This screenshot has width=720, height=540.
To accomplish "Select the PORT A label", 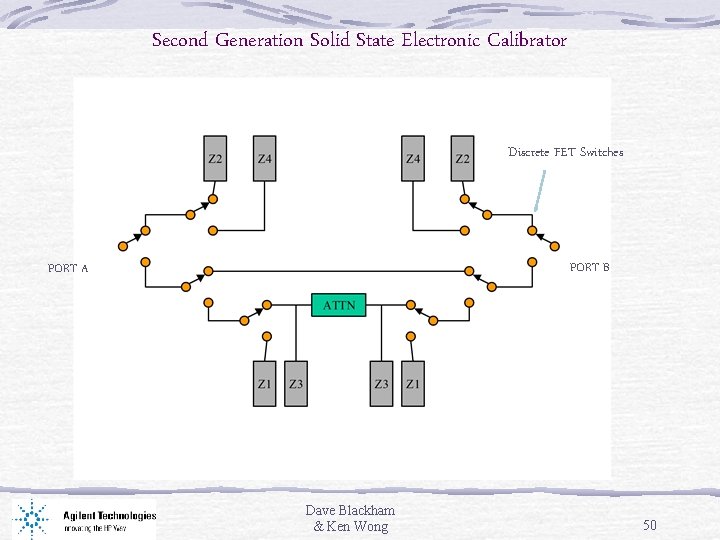I will [68, 268].
